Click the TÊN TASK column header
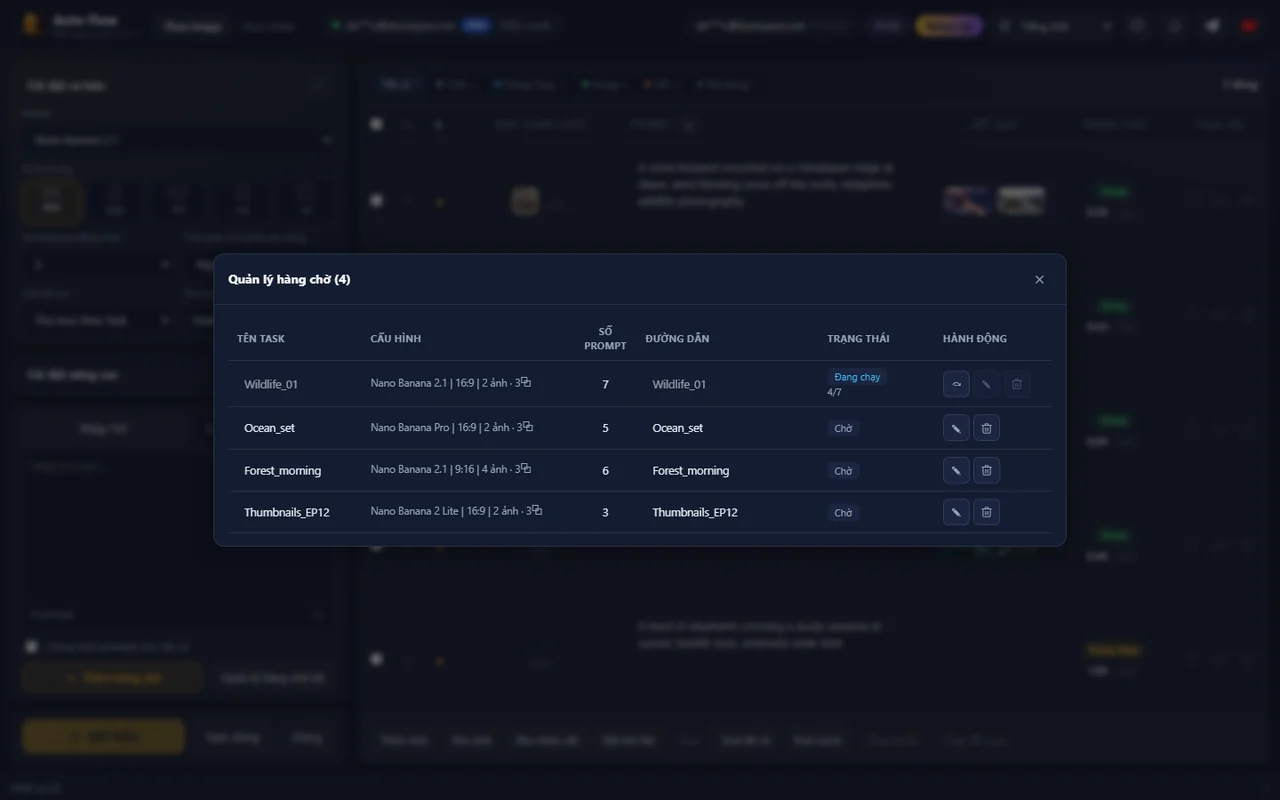This screenshot has width=1280, height=800. [x=261, y=339]
